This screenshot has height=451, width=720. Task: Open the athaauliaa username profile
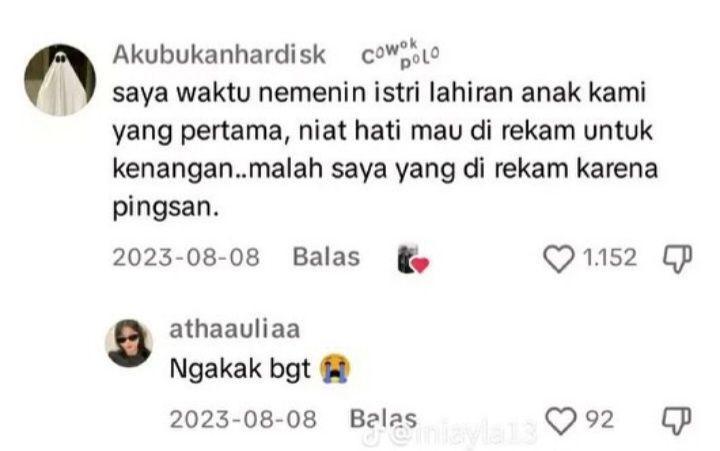(x=235, y=329)
